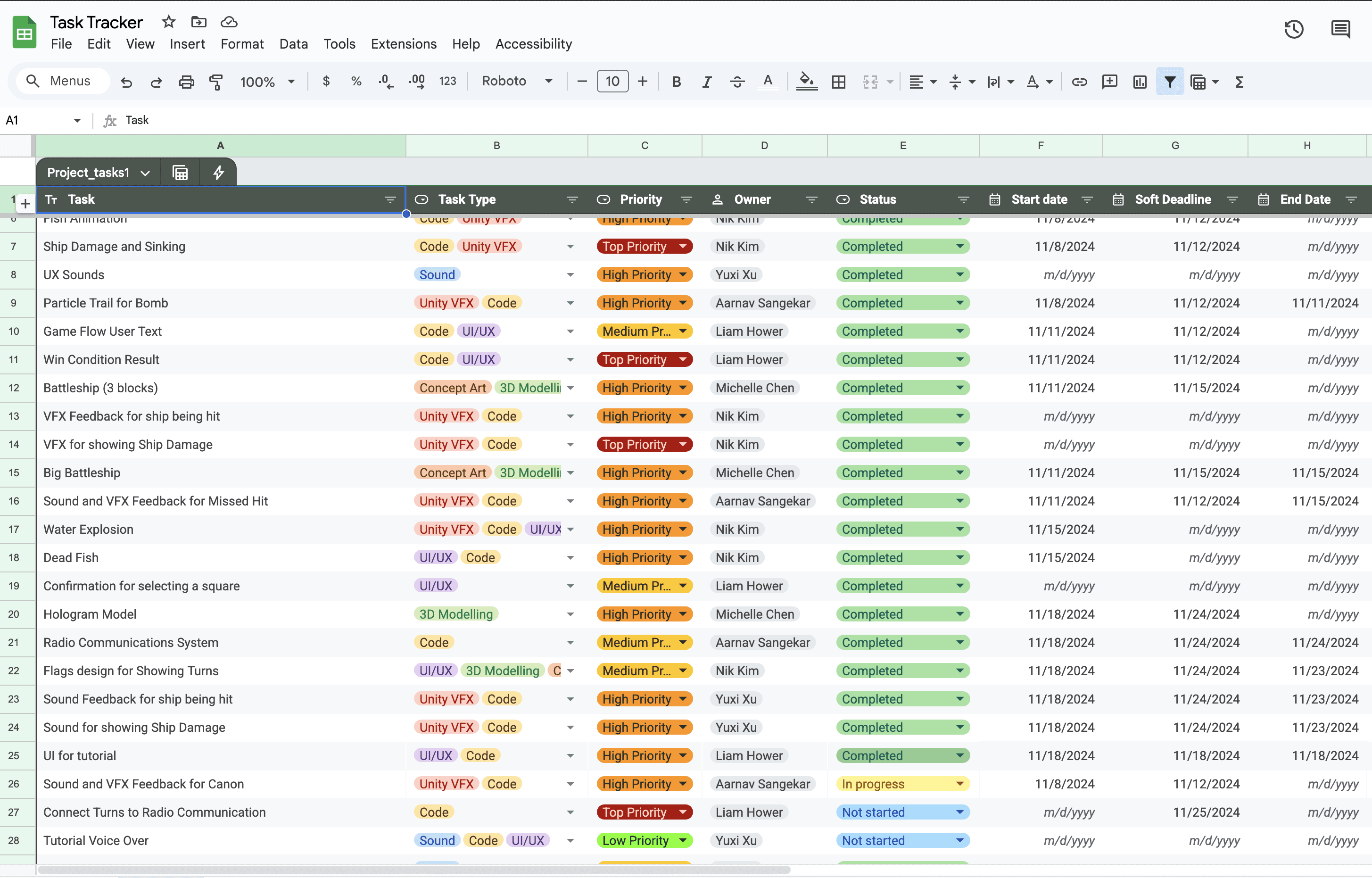The height and width of the screenshot is (878, 1372).
Task: Toggle bold formatting
Action: (677, 82)
